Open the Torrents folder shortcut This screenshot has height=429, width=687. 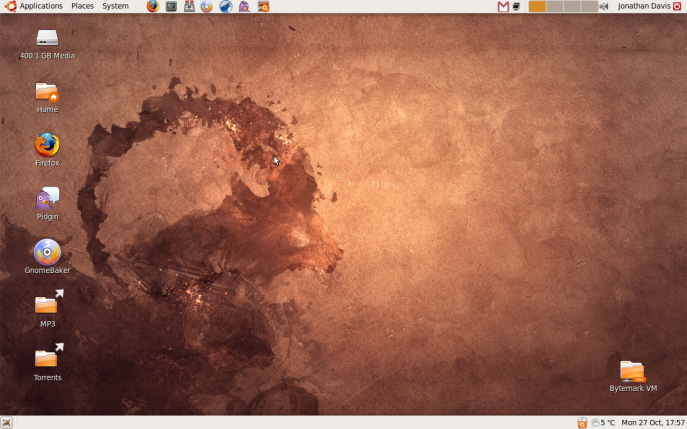point(47,357)
